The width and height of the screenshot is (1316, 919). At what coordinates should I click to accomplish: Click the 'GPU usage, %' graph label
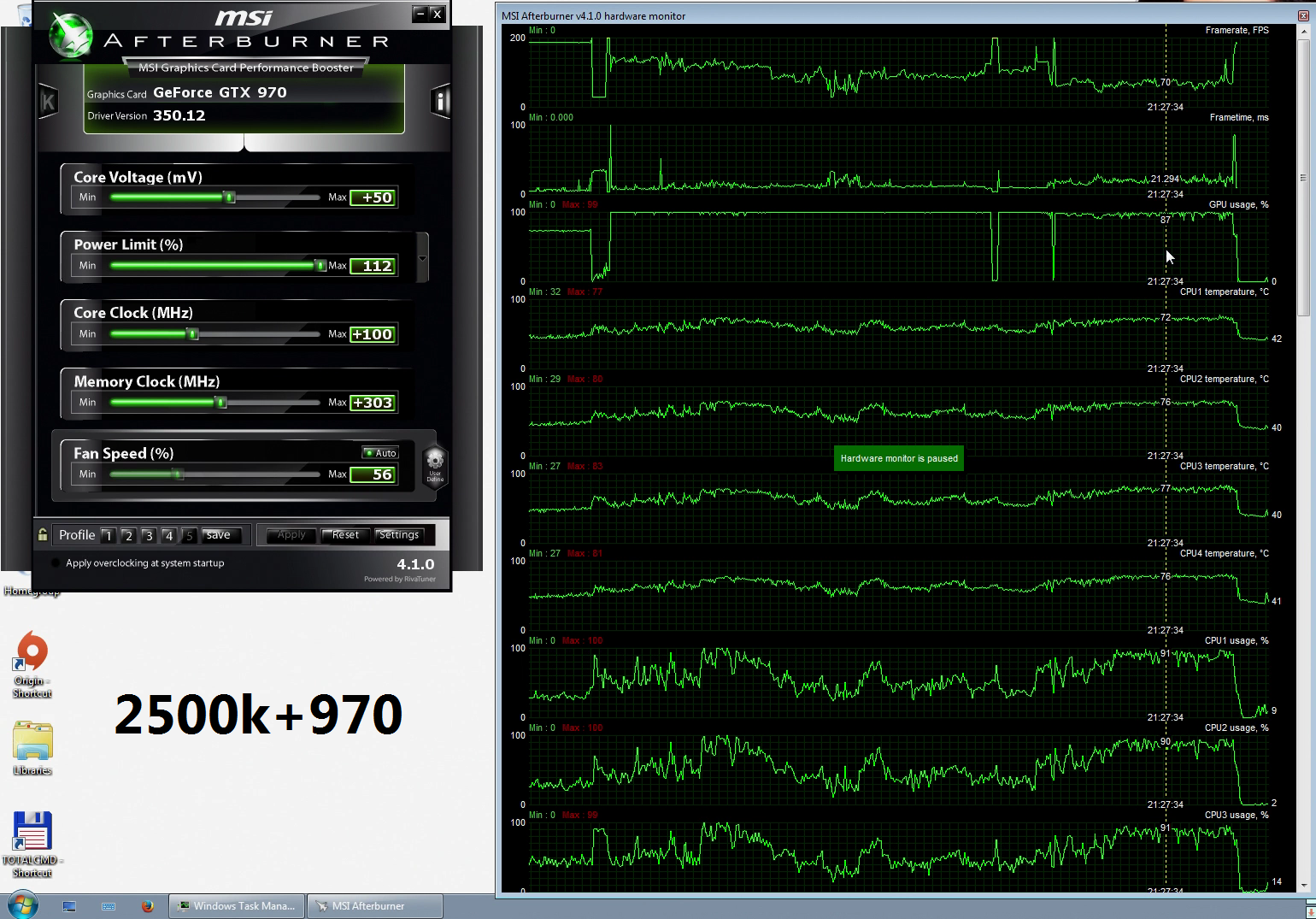pyautogui.click(x=1239, y=204)
